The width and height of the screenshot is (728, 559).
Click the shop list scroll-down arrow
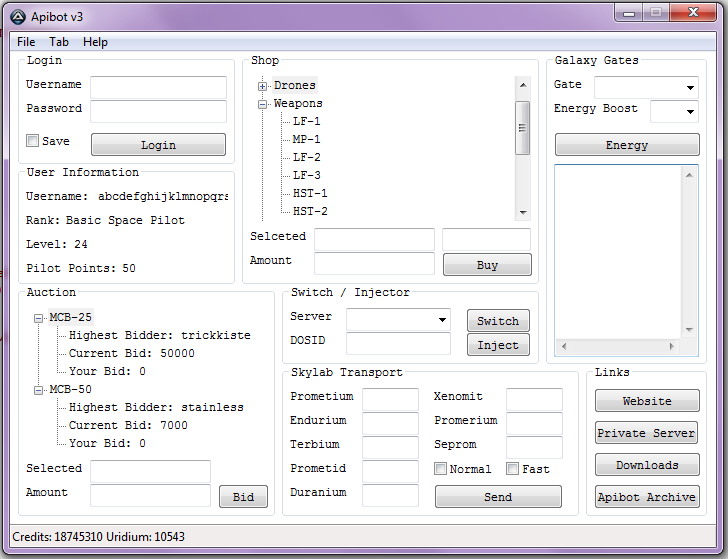[x=523, y=212]
